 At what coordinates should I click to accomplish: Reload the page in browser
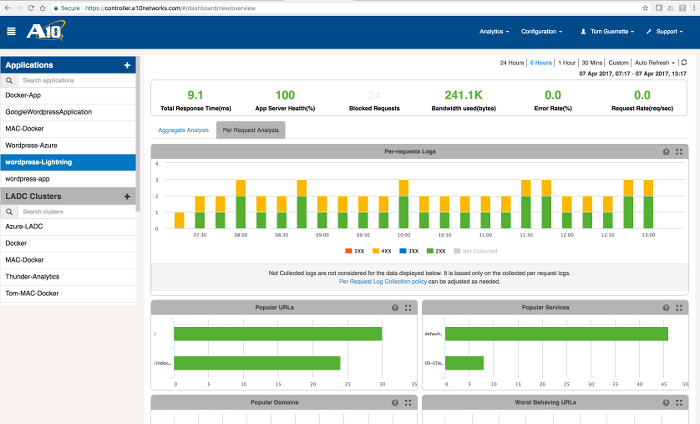tap(30, 8)
